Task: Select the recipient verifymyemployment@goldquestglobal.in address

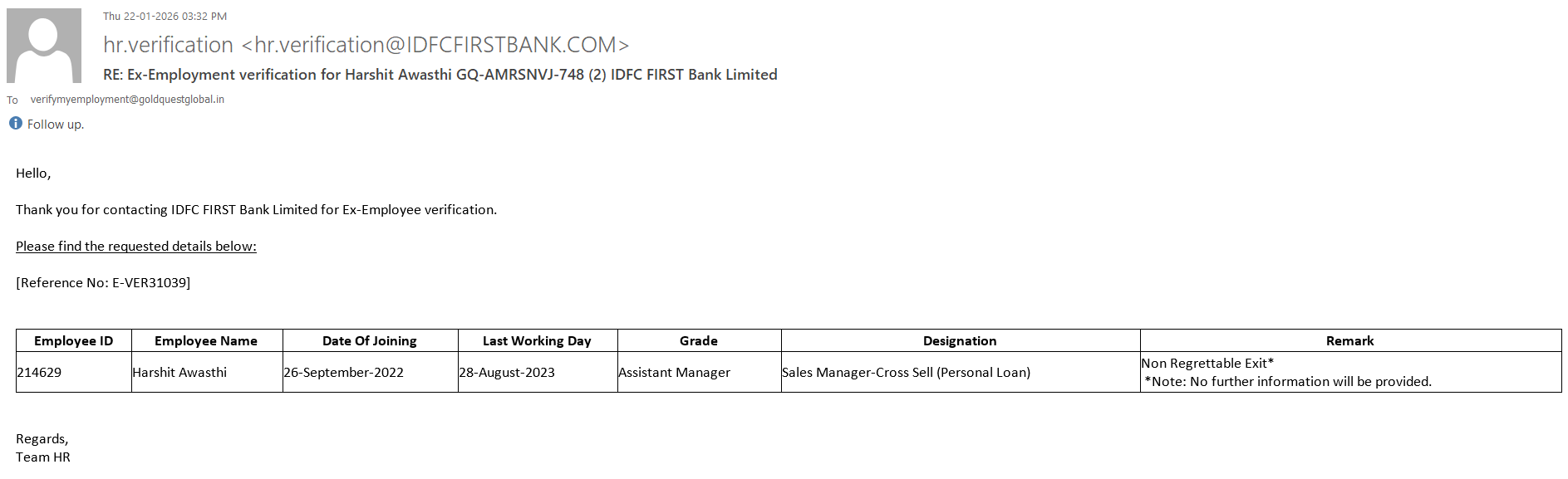Action: (127, 100)
